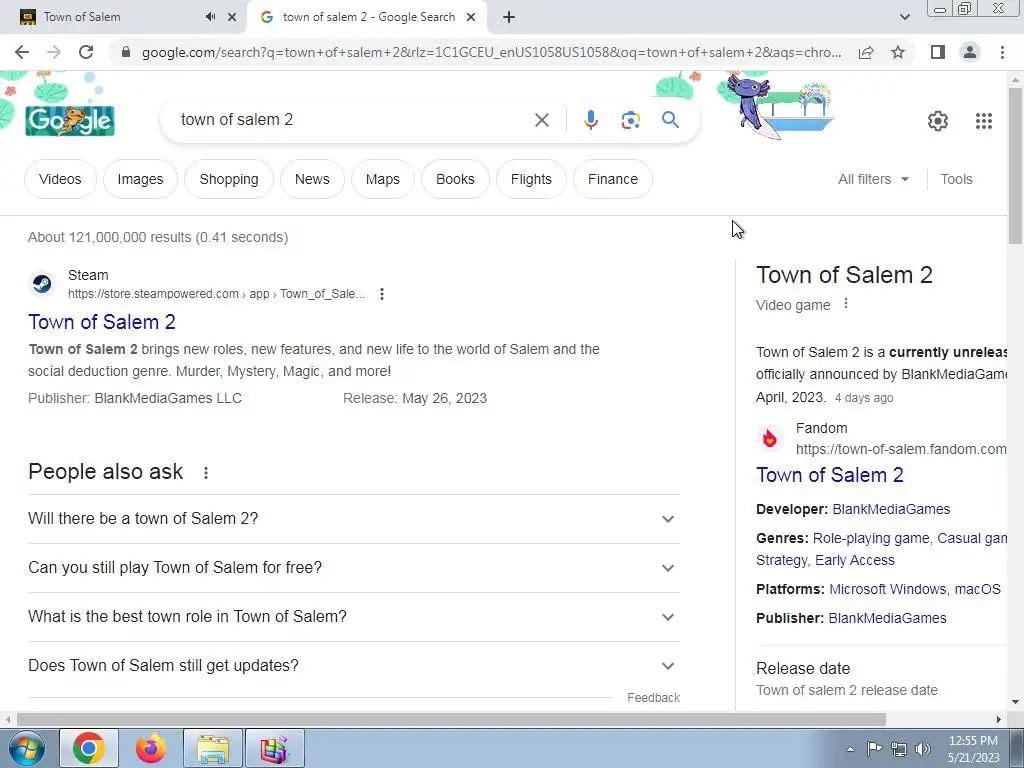Open the tab search dropdown arrow
1024x768 pixels.
pos(904,17)
